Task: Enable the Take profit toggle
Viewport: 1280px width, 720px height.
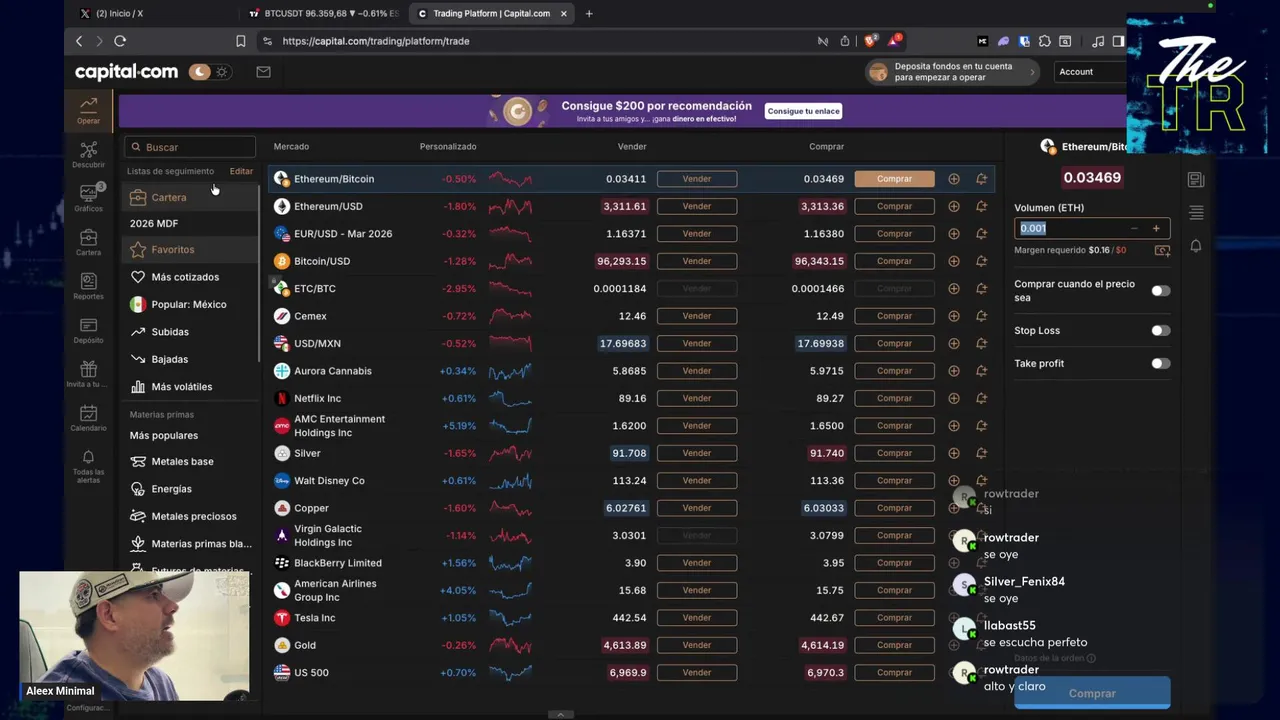Action: point(1160,363)
